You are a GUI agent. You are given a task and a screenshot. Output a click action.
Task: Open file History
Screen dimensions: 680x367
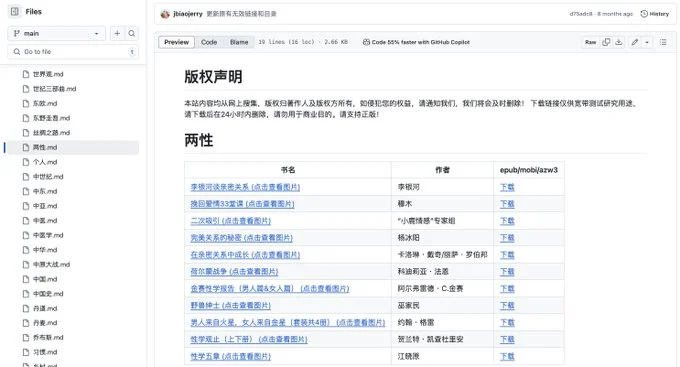coord(655,14)
